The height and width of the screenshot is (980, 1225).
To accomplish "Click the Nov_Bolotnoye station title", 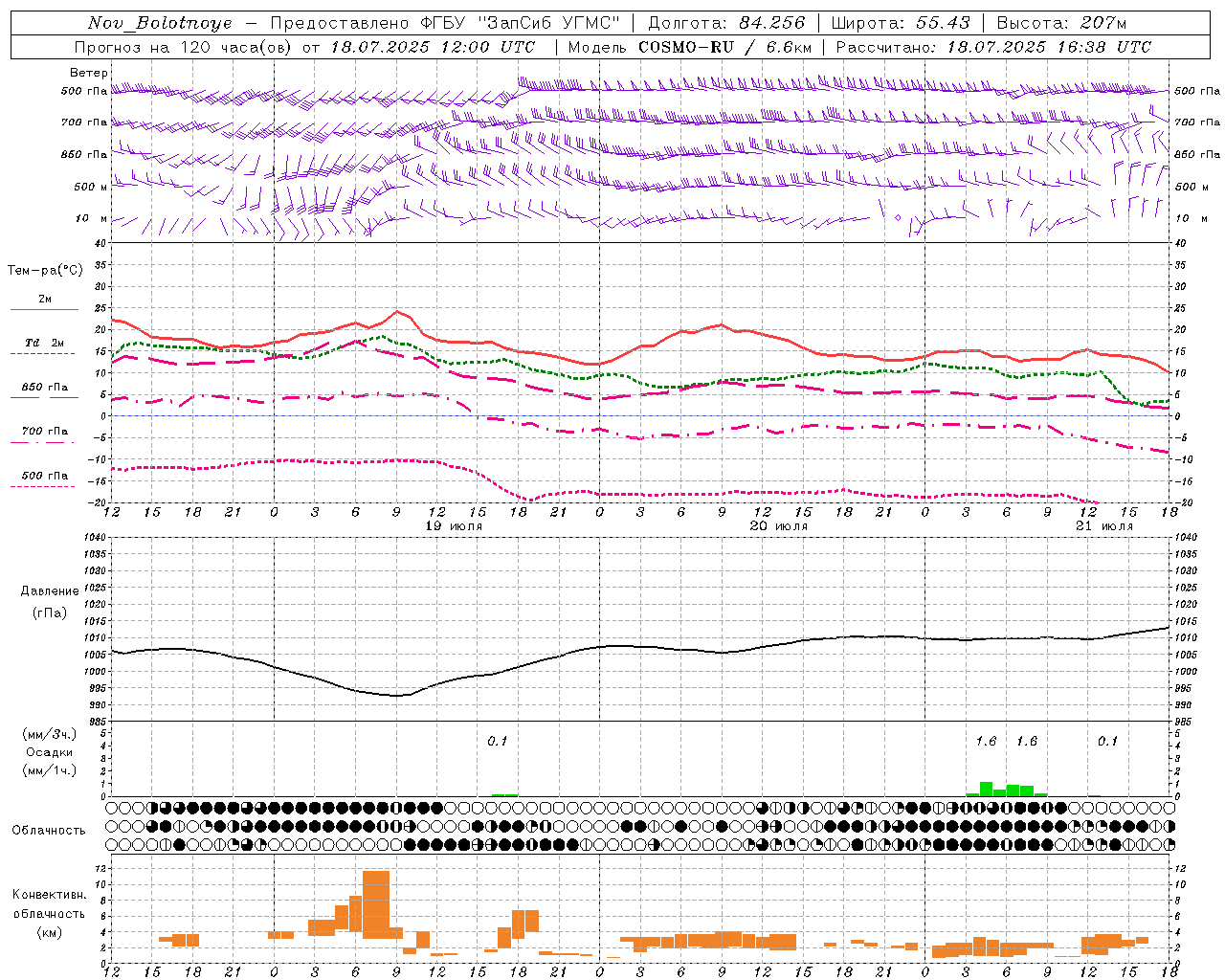I will click(160, 23).
